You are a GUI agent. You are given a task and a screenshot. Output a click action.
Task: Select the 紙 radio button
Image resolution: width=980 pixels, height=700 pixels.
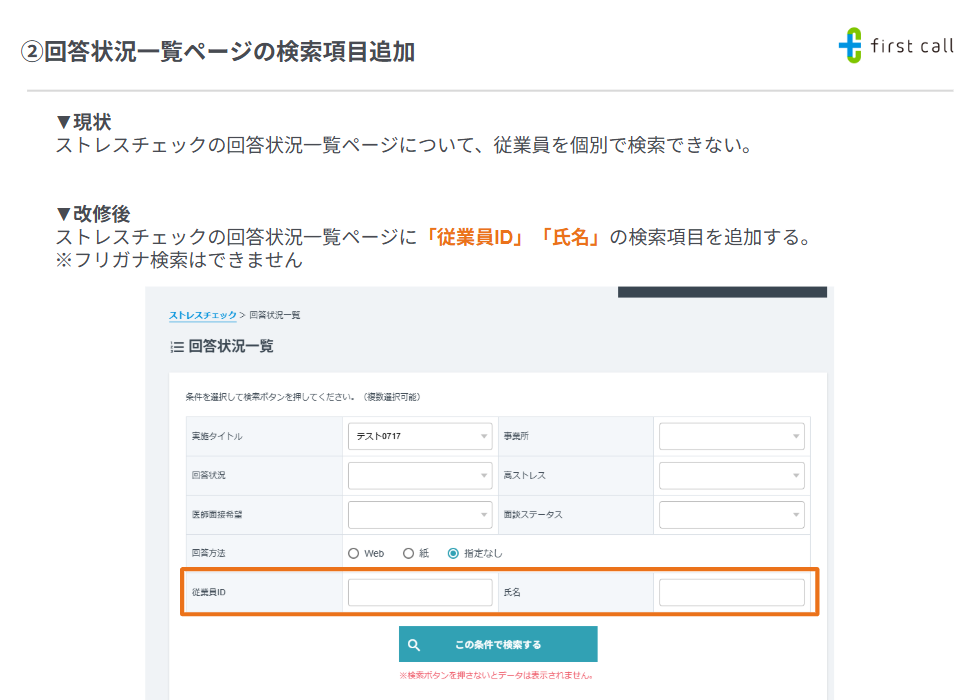pos(409,552)
